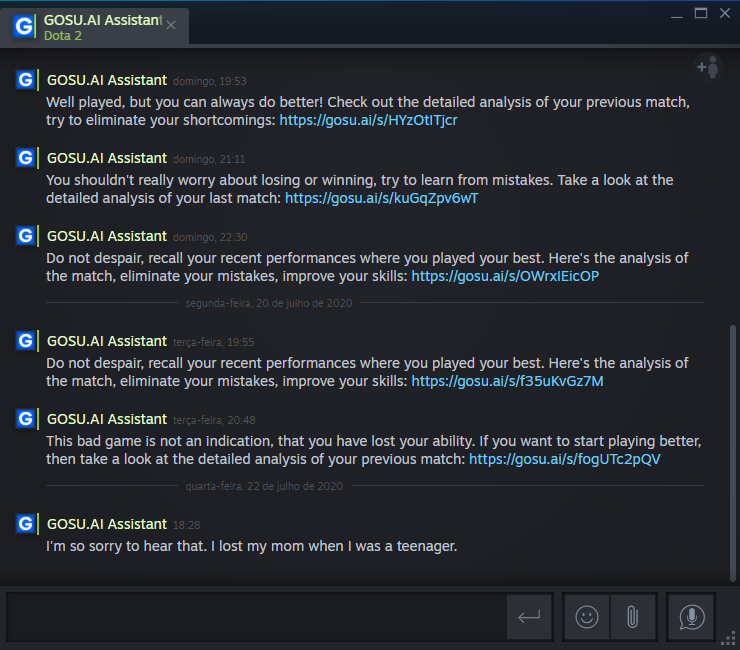Open link gosu.ai/s/HYzOtITjcr
Viewport: 740px width, 650px height.
[x=368, y=120]
